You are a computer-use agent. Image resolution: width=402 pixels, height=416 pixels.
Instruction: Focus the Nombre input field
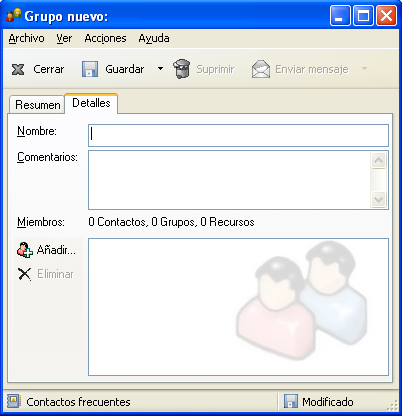[238, 135]
